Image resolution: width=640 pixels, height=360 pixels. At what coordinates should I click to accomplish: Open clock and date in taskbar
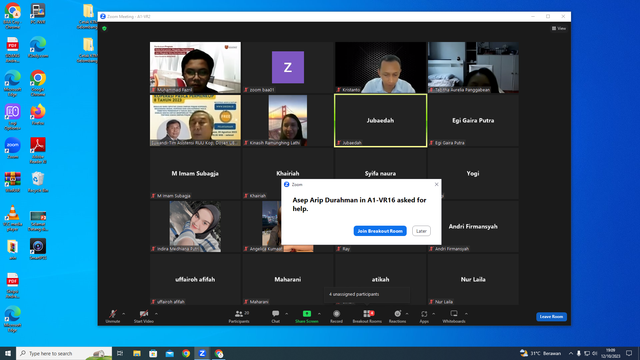pyautogui.click(x=611, y=353)
